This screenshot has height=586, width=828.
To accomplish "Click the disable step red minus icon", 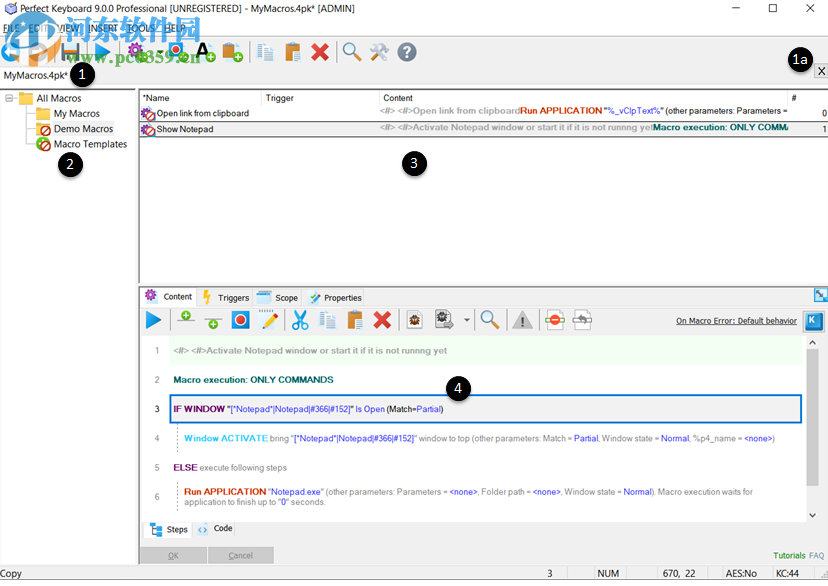I will (554, 320).
